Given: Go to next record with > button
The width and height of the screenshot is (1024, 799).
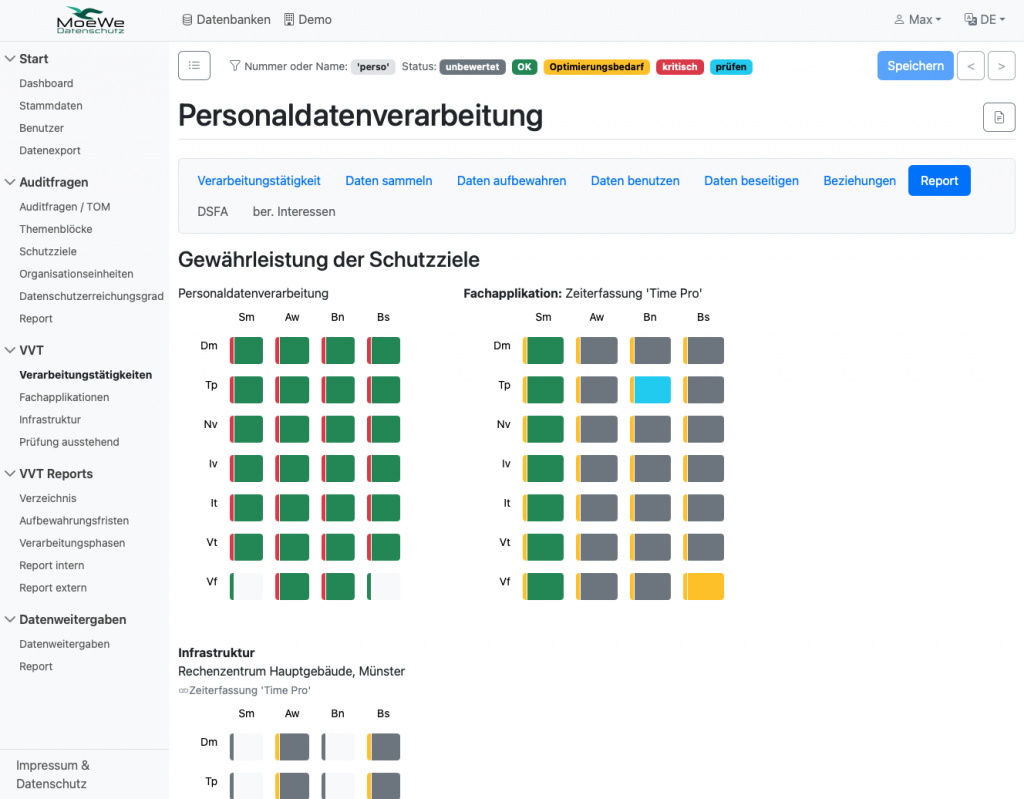Looking at the screenshot, I should 1001,66.
